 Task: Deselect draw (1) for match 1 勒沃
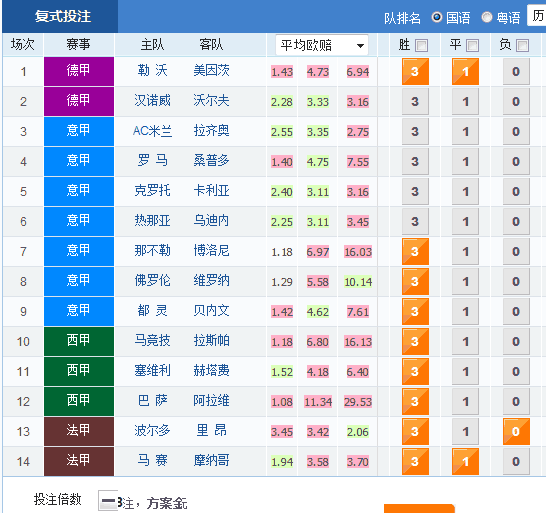click(x=465, y=71)
